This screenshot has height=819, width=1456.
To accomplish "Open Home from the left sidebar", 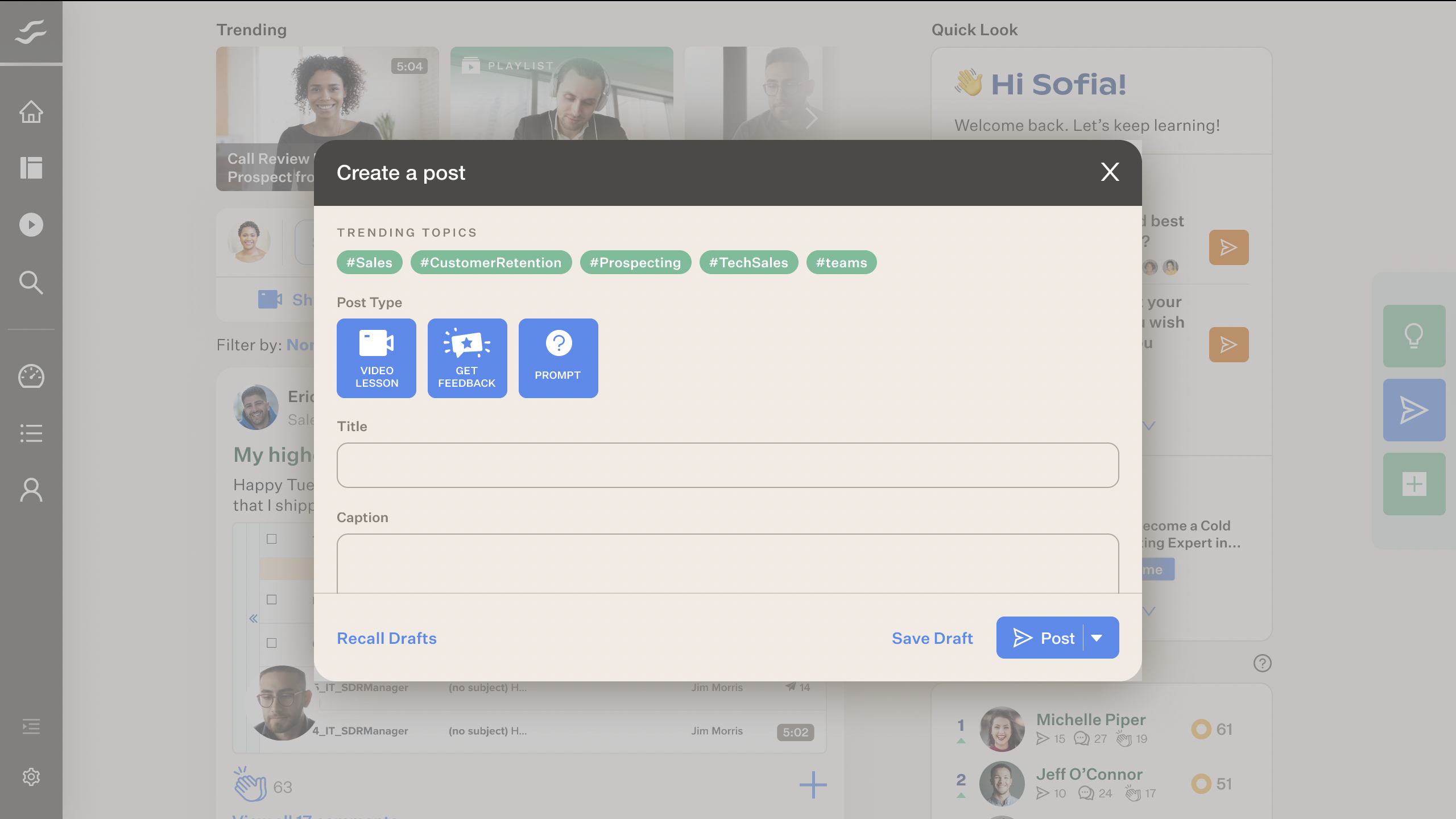I will coord(31,112).
